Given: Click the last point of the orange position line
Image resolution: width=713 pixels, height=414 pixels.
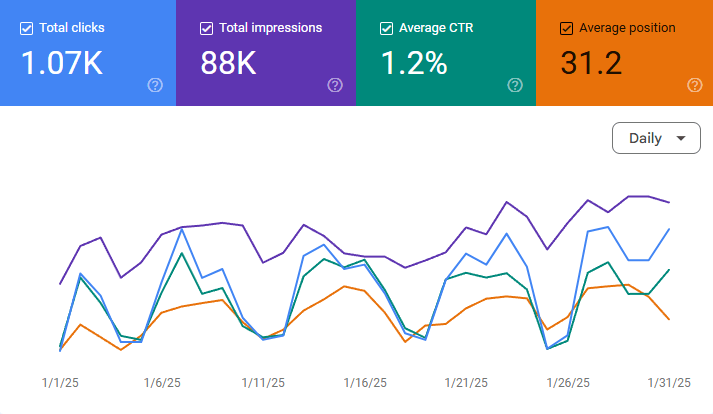Looking at the screenshot, I should [x=669, y=319].
